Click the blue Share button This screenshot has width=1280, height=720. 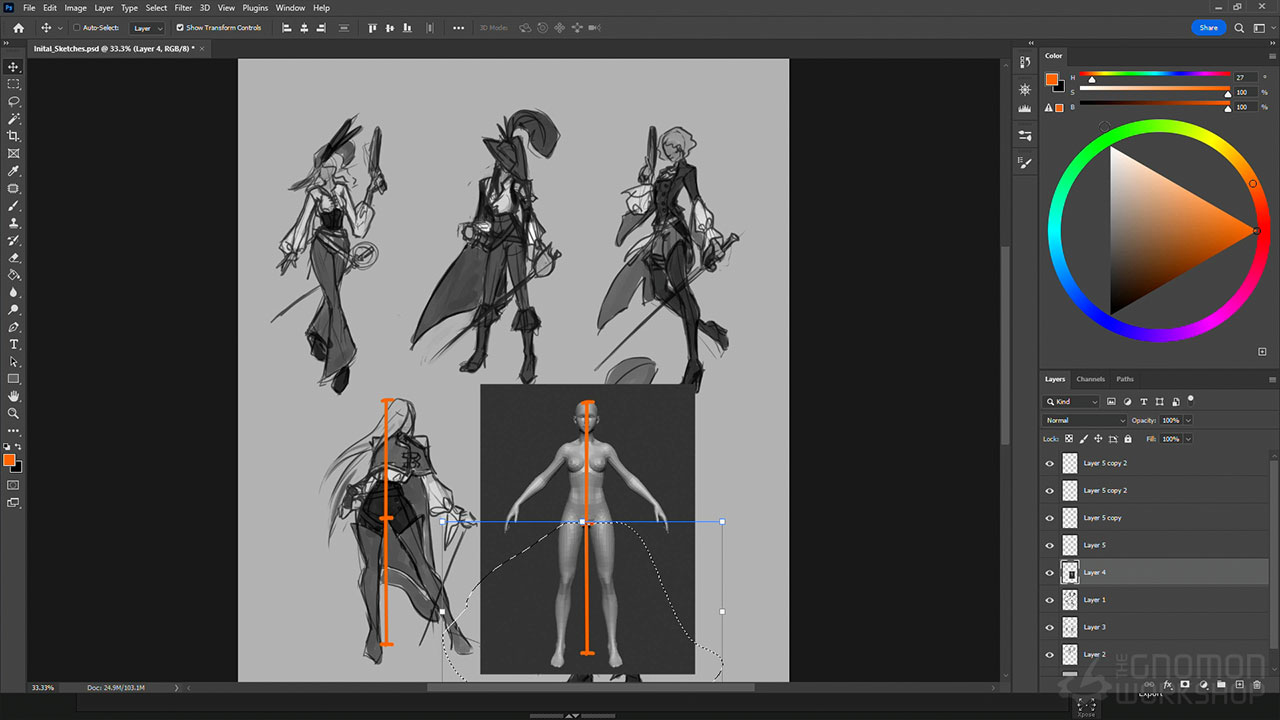[1208, 28]
